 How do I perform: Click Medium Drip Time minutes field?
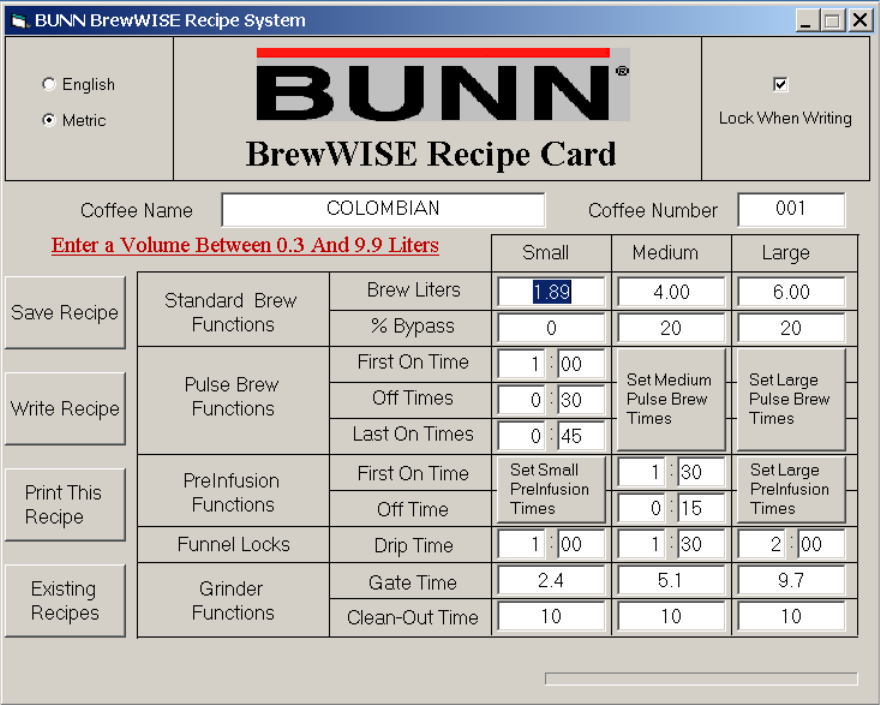pyautogui.click(x=641, y=544)
